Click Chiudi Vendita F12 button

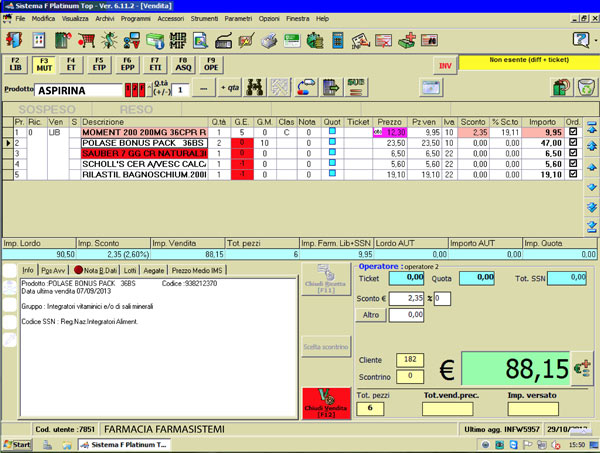(326, 404)
